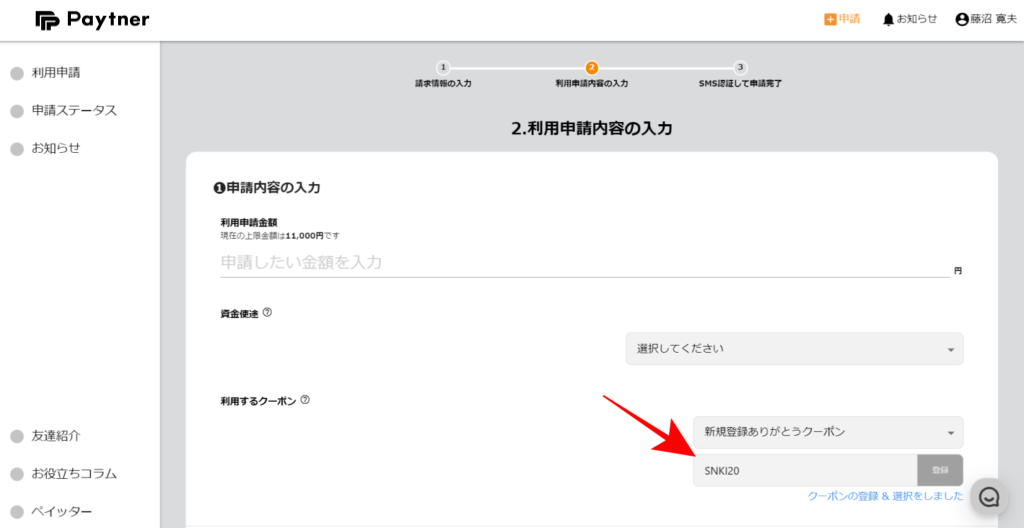
Task: Click the お役立ちコラム sidebar bullet icon
Action: click(x=17, y=474)
